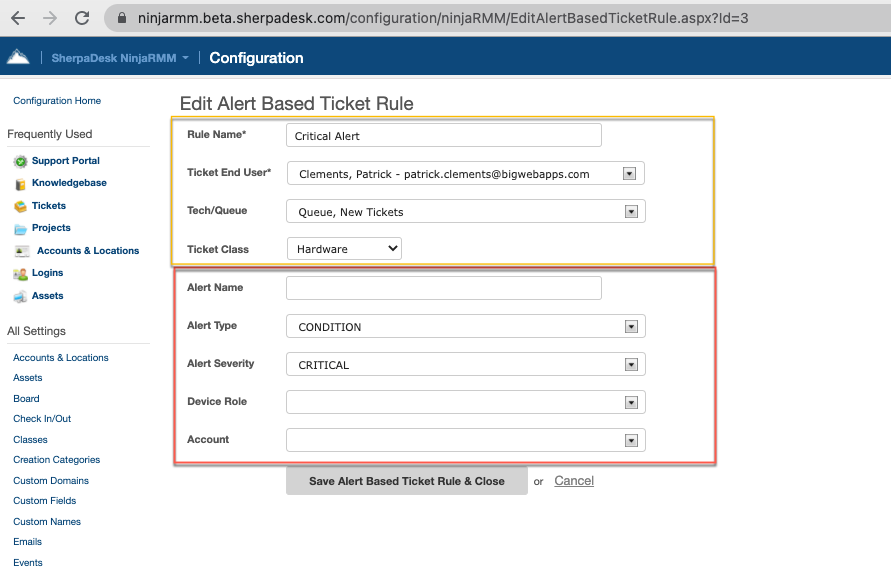Open the Device Role dropdown
The image size is (891, 571).
pos(631,403)
